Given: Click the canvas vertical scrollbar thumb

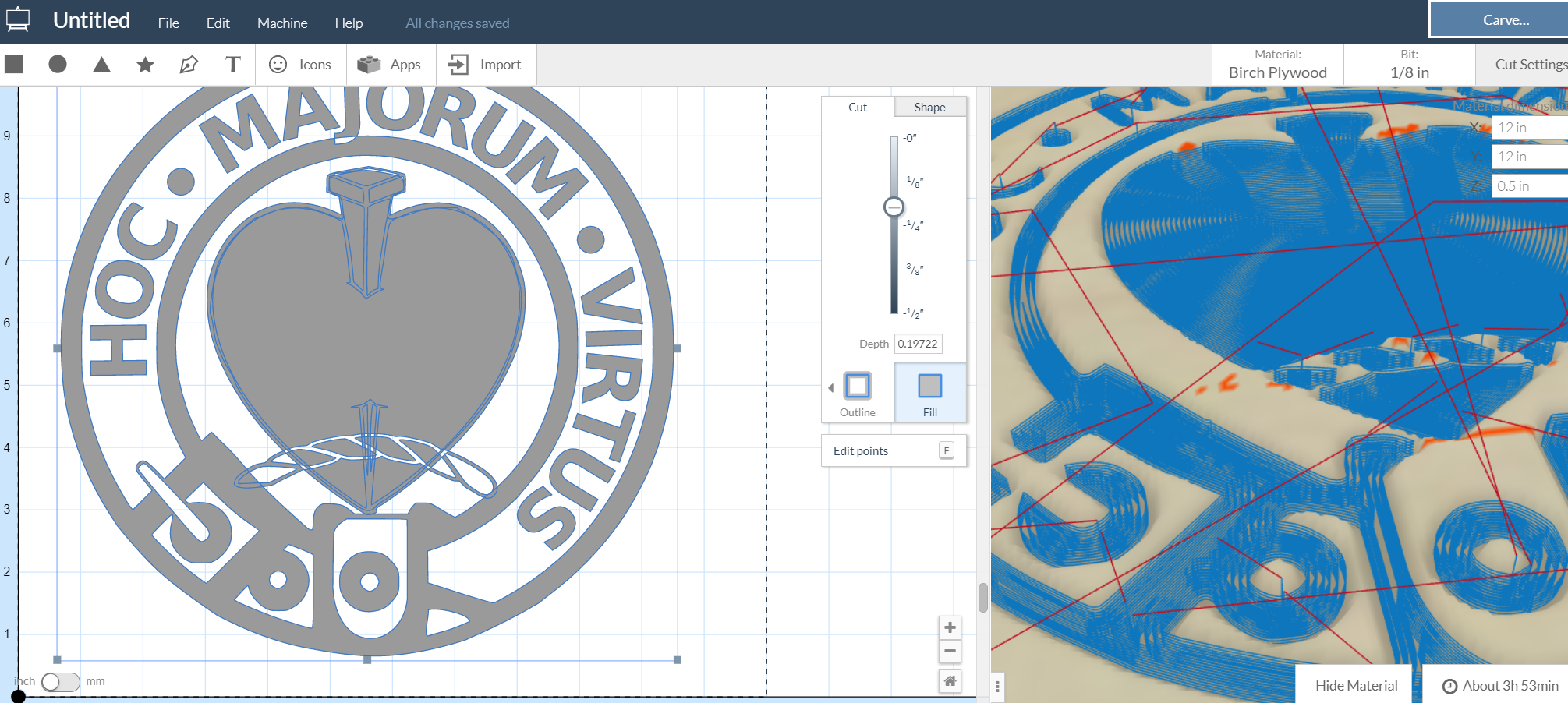Looking at the screenshot, I should pos(983,598).
